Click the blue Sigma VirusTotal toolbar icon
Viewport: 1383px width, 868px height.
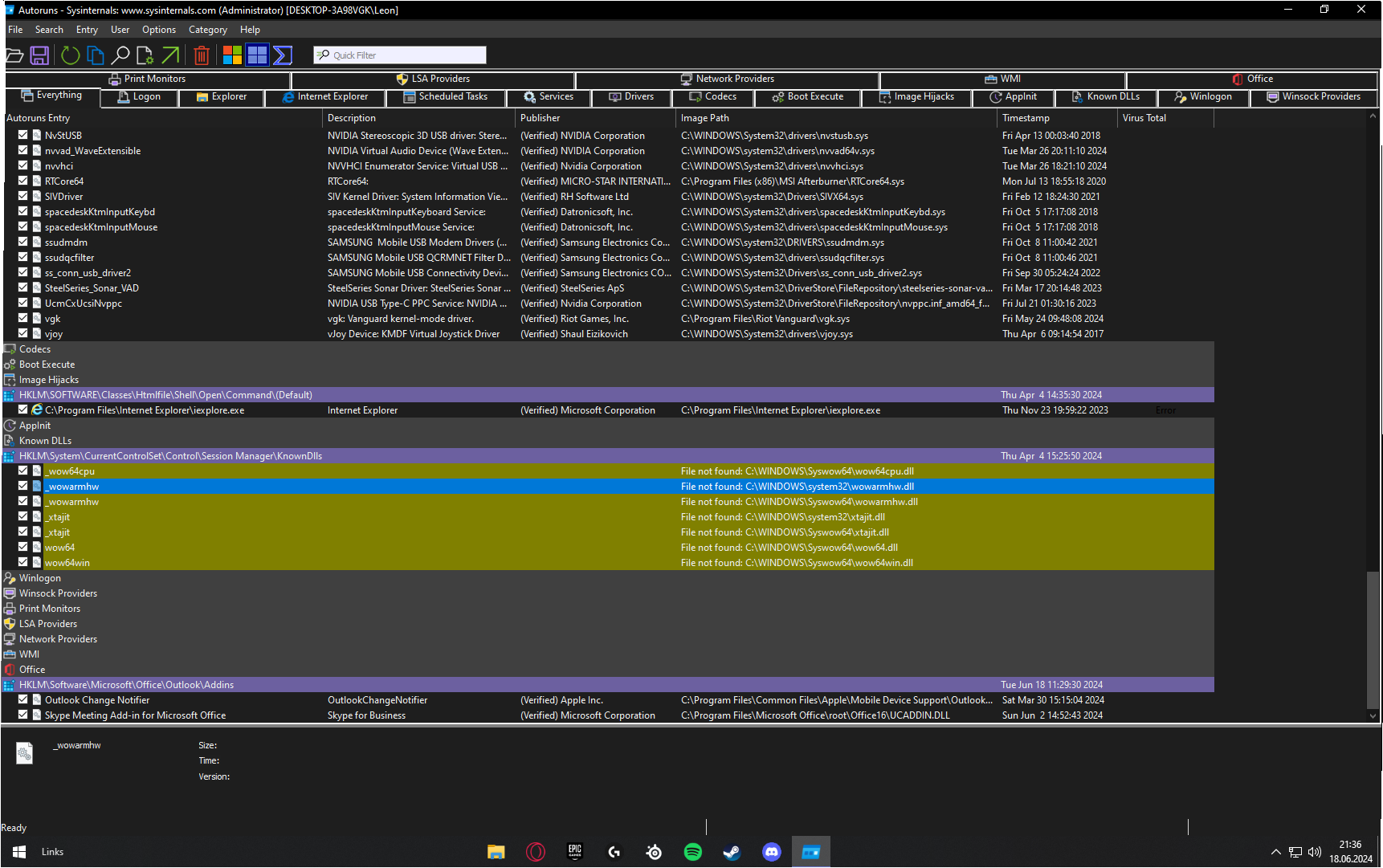coord(283,55)
